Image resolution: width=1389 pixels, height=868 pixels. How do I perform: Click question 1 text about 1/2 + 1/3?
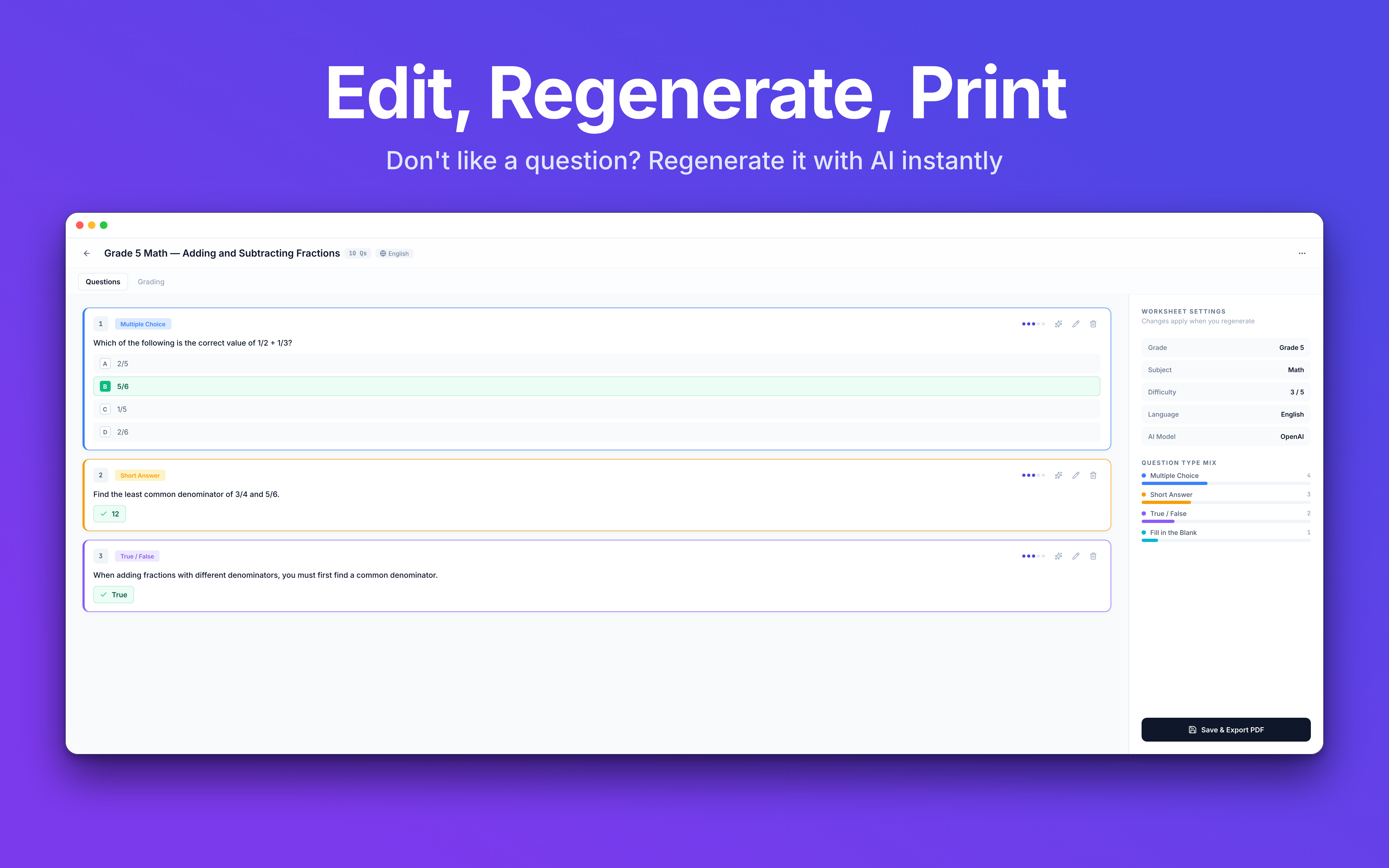[193, 343]
